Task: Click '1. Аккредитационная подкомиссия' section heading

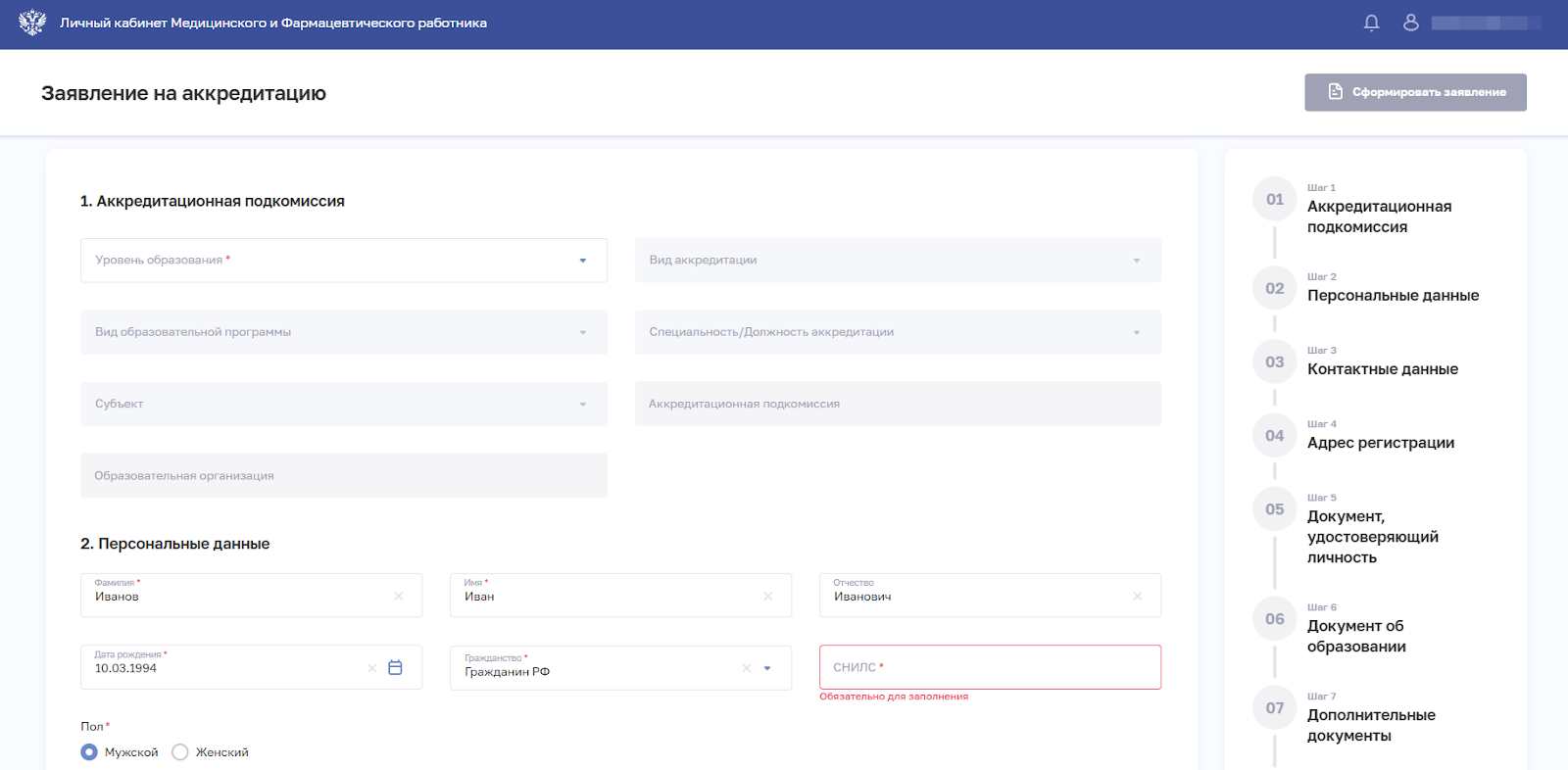Action: 213,201
